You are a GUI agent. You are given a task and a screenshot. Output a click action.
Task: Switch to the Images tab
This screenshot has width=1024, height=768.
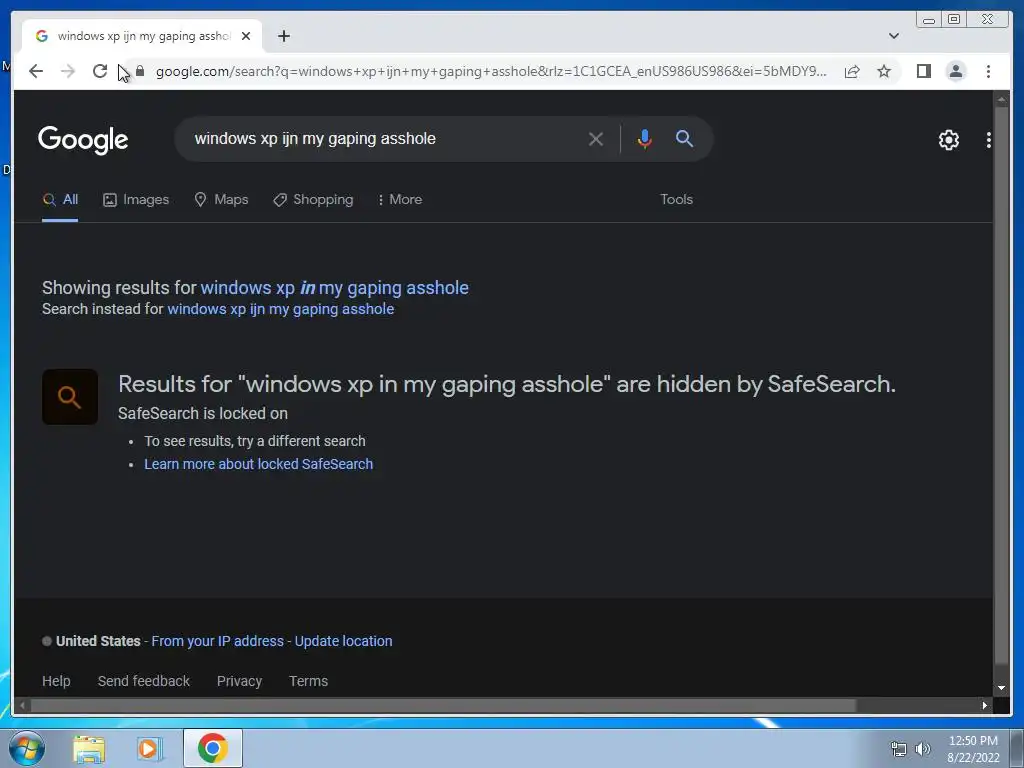(x=136, y=200)
